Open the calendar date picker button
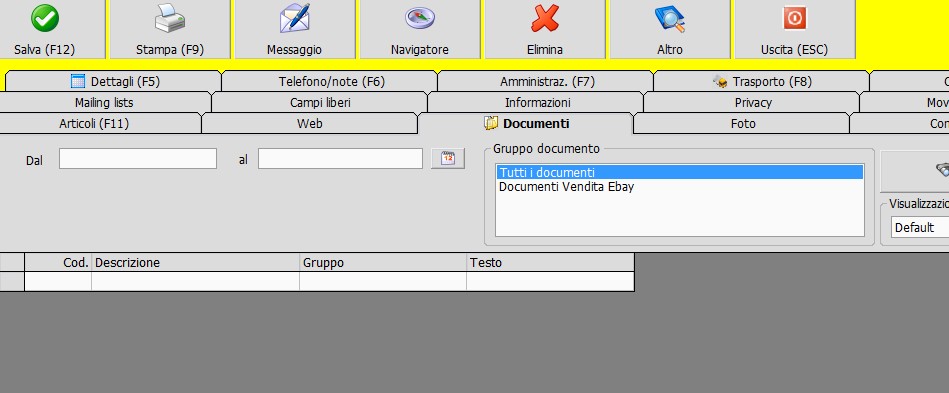 coord(448,159)
